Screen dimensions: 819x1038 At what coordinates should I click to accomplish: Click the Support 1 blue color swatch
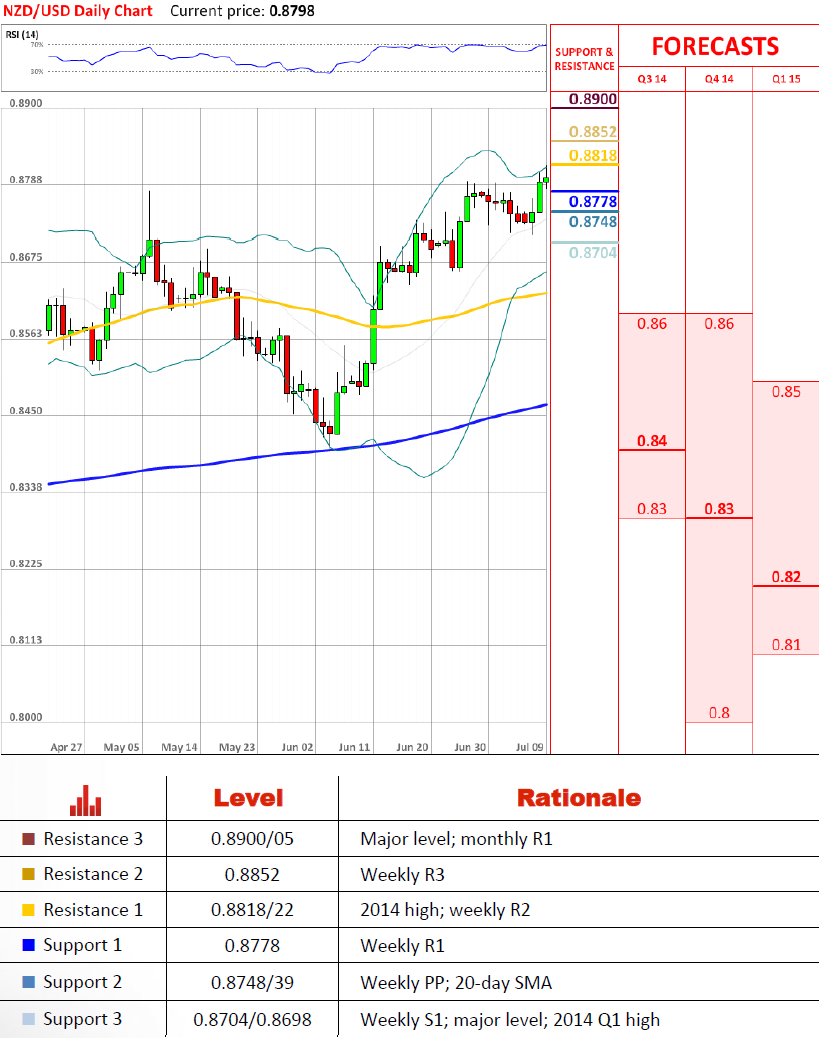tap(28, 945)
